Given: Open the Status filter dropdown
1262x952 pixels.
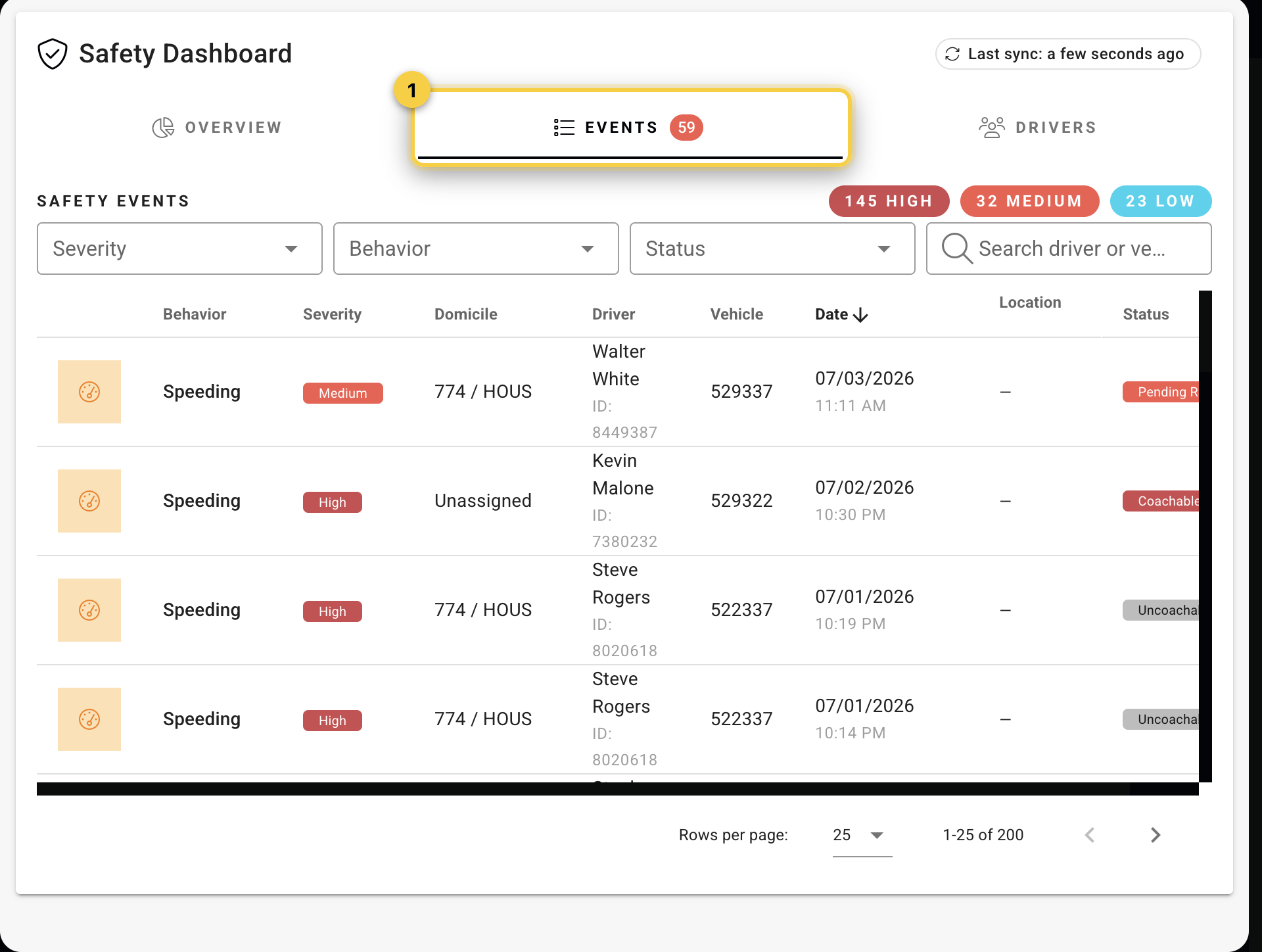Looking at the screenshot, I should click(x=772, y=249).
